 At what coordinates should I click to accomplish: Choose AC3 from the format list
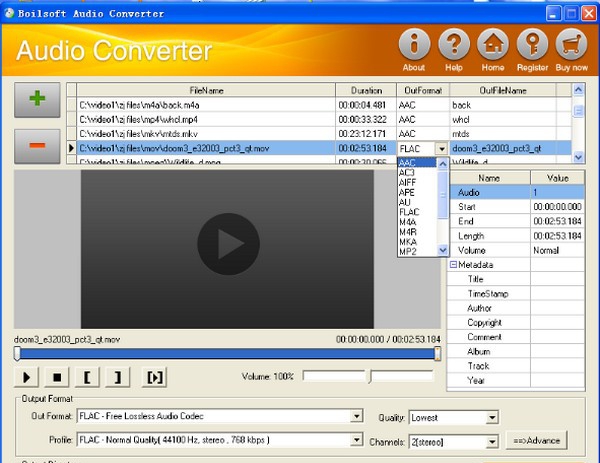(x=417, y=173)
